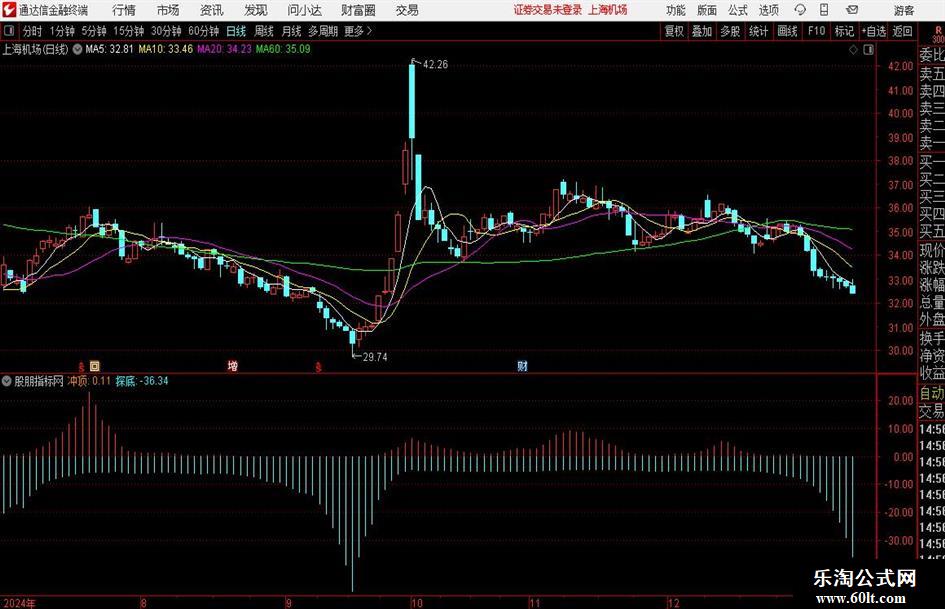
Task: Click the 42.26 high price marker
Action: 435,65
